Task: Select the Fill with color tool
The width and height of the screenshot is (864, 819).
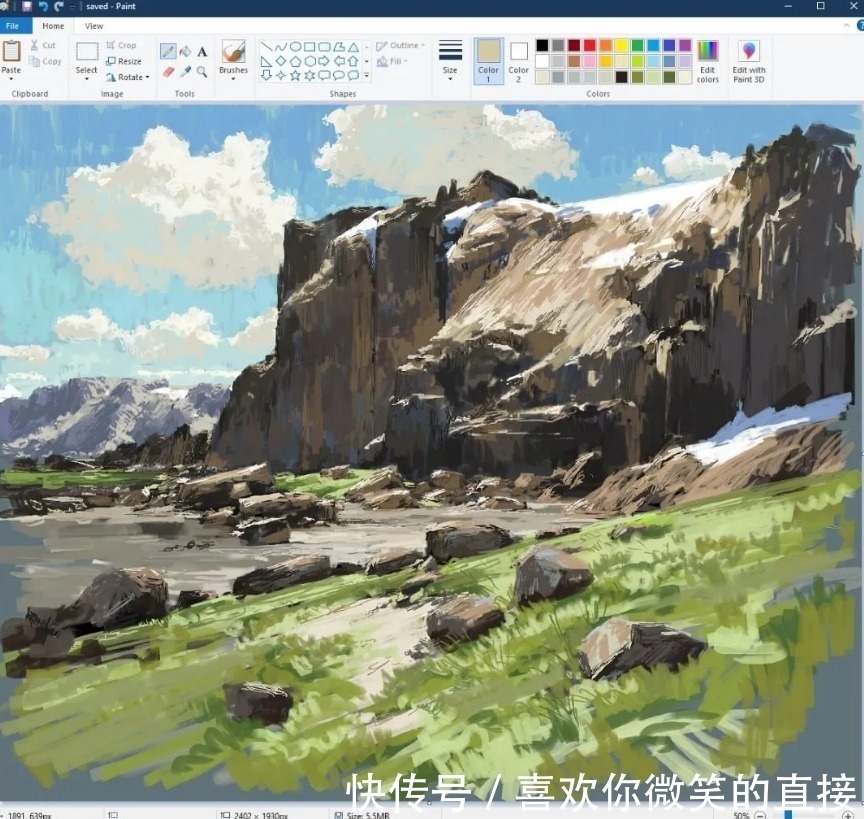Action: click(185, 50)
